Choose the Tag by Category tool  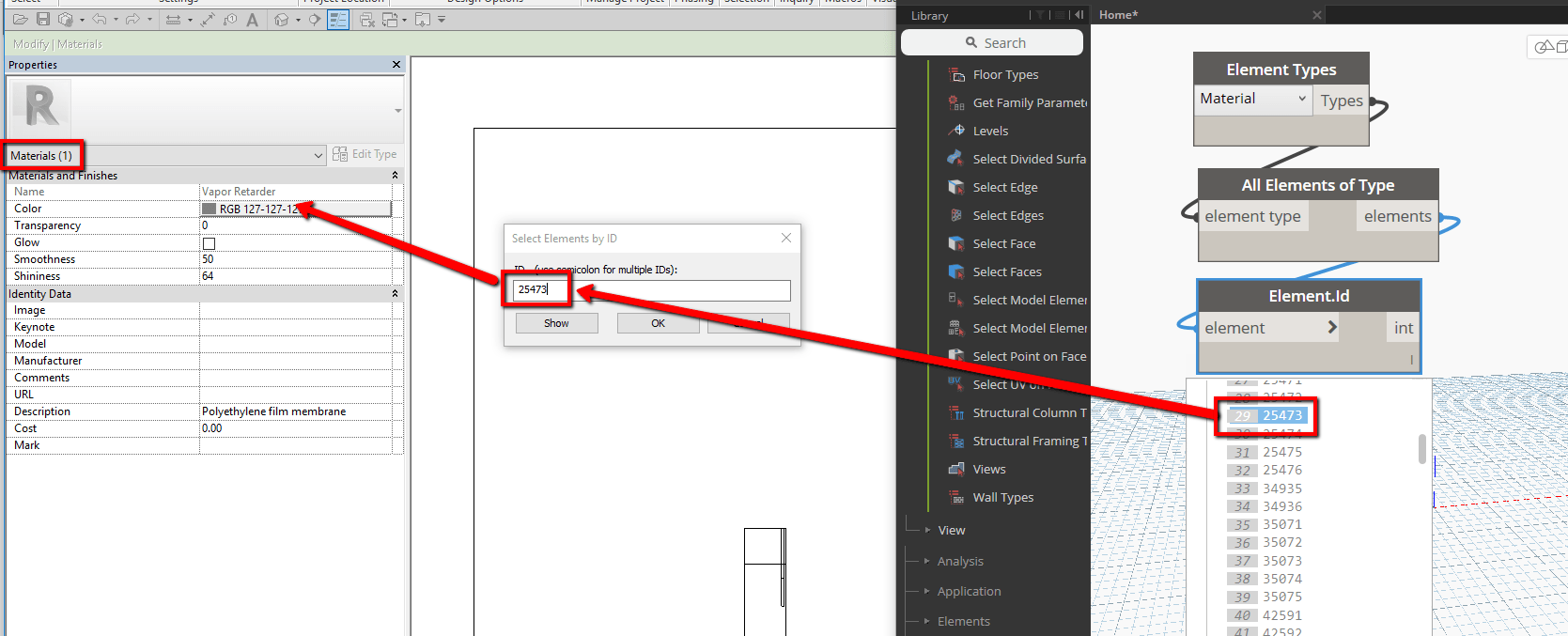point(230,19)
